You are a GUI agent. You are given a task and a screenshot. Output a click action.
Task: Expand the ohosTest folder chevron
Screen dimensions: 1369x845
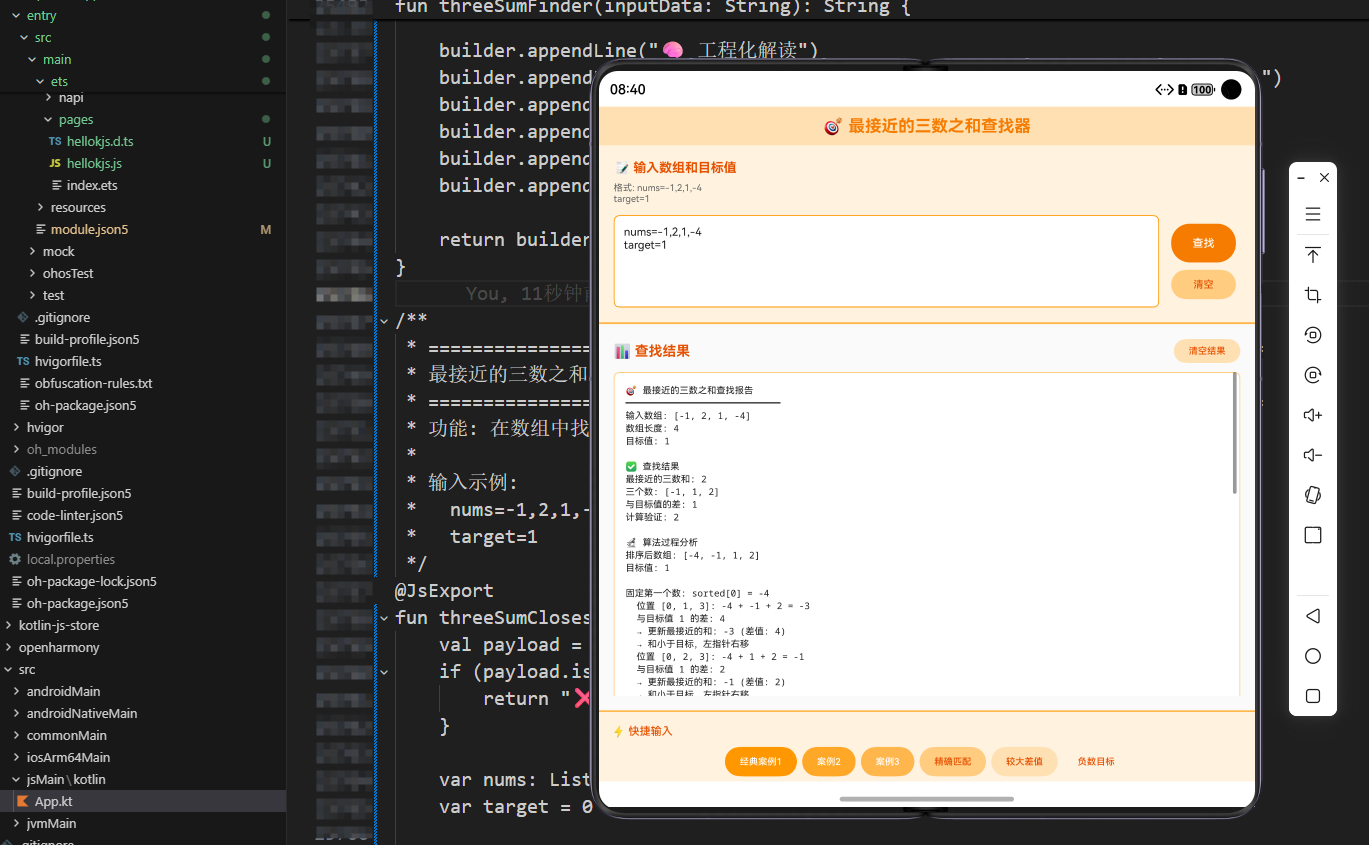pyautogui.click(x=33, y=273)
